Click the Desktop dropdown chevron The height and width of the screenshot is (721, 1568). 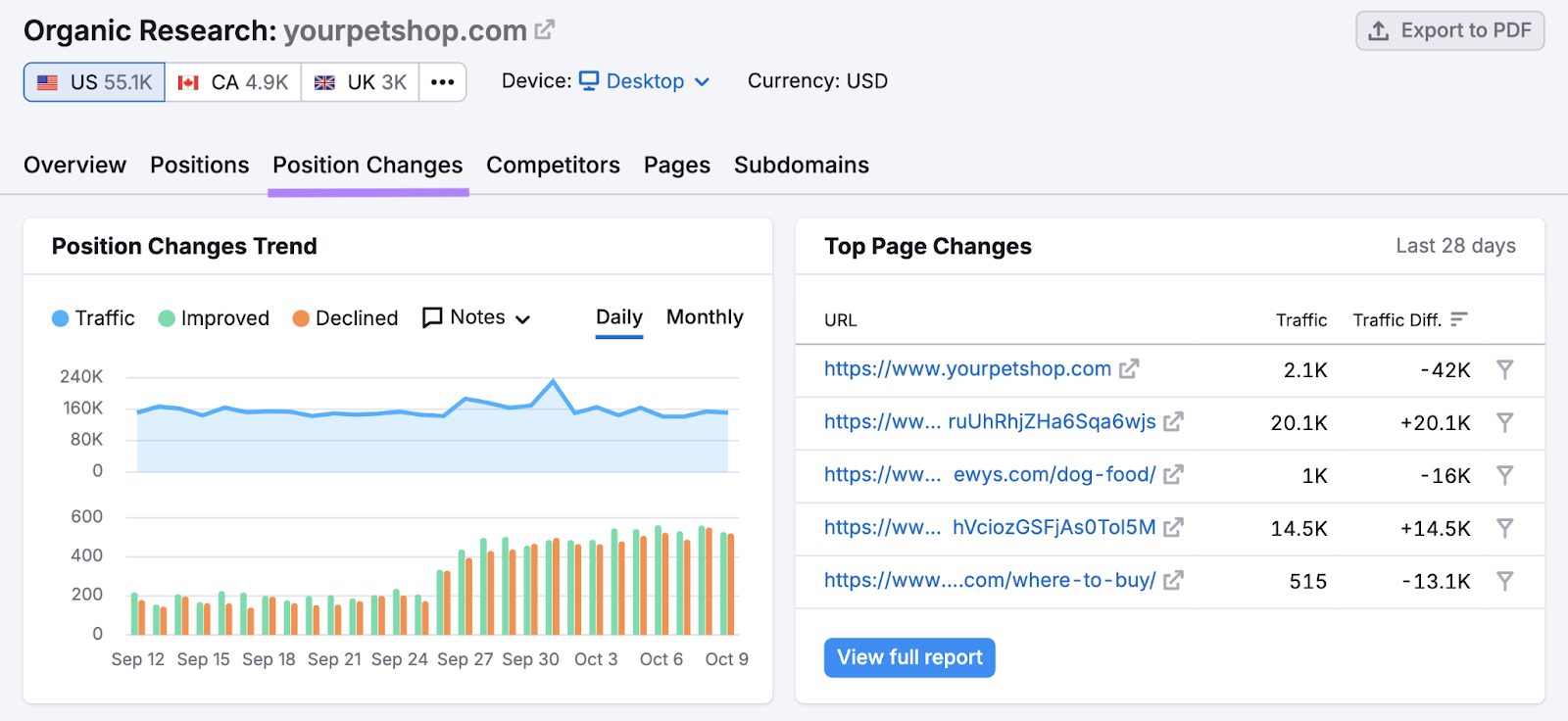(x=702, y=82)
